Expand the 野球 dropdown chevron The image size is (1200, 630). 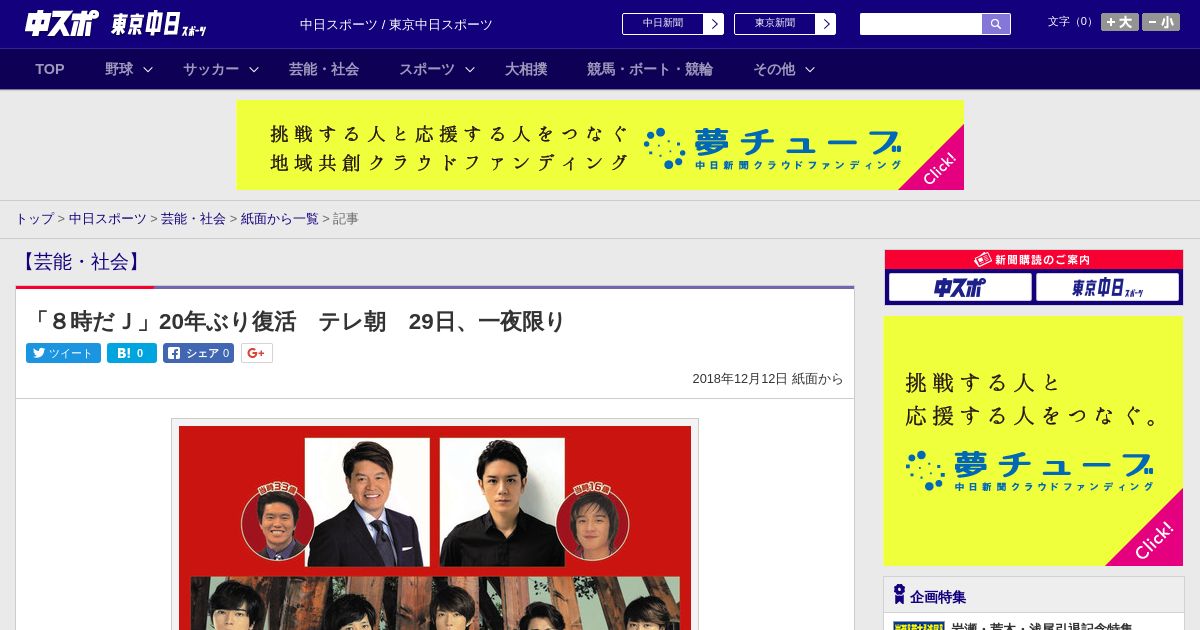148,69
